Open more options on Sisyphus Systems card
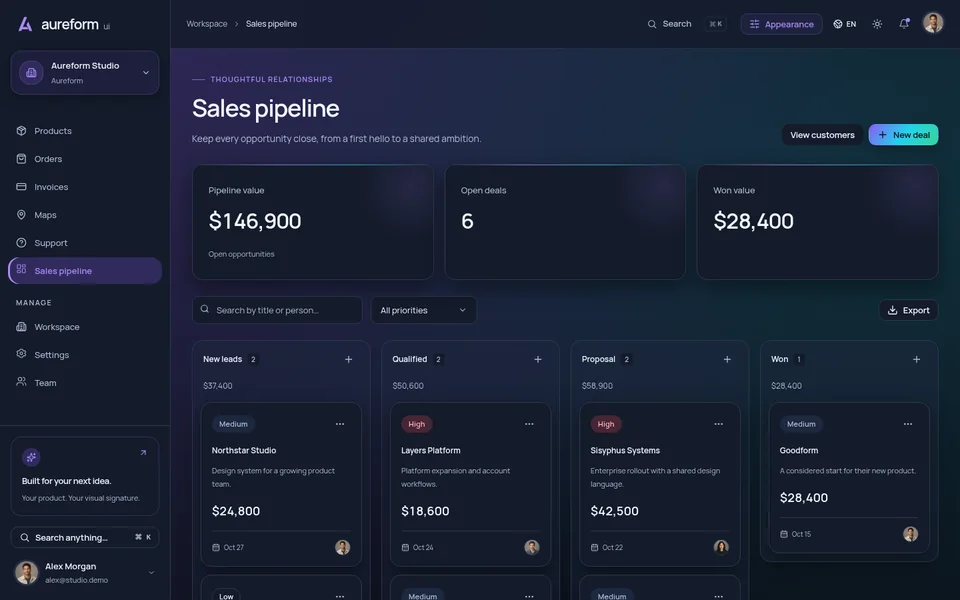 718,424
